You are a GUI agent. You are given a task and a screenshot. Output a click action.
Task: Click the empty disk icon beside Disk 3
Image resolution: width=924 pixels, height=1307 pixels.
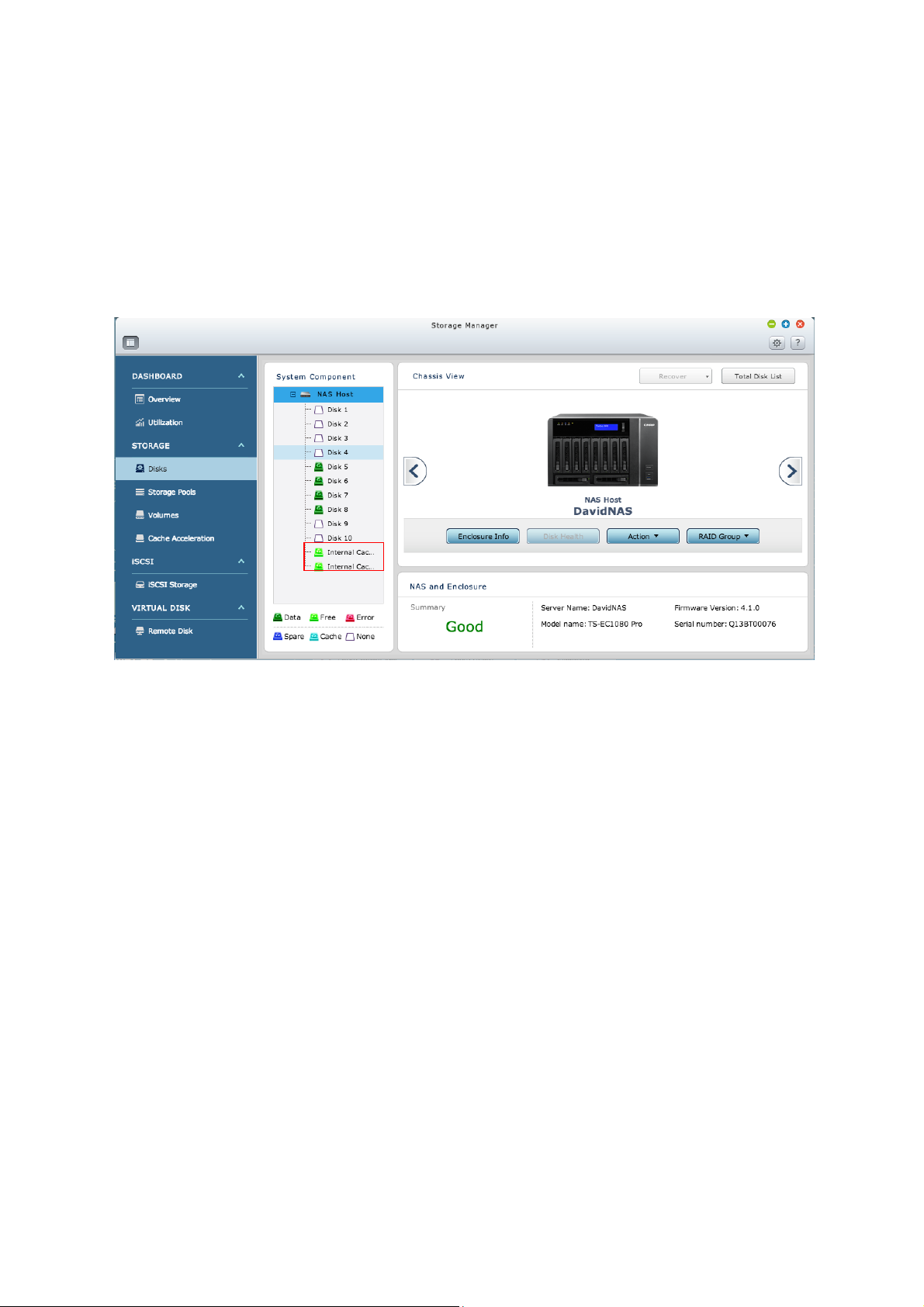click(319, 438)
